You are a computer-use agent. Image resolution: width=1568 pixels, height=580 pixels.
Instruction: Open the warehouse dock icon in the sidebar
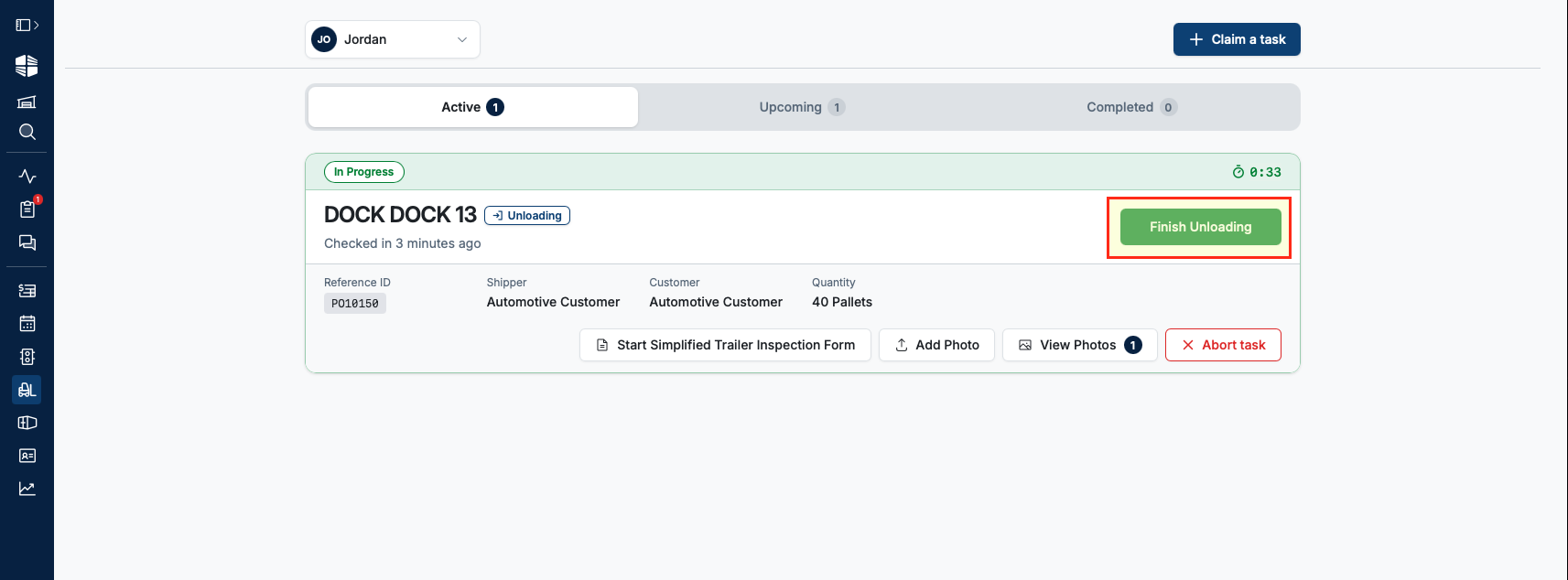pos(27,102)
